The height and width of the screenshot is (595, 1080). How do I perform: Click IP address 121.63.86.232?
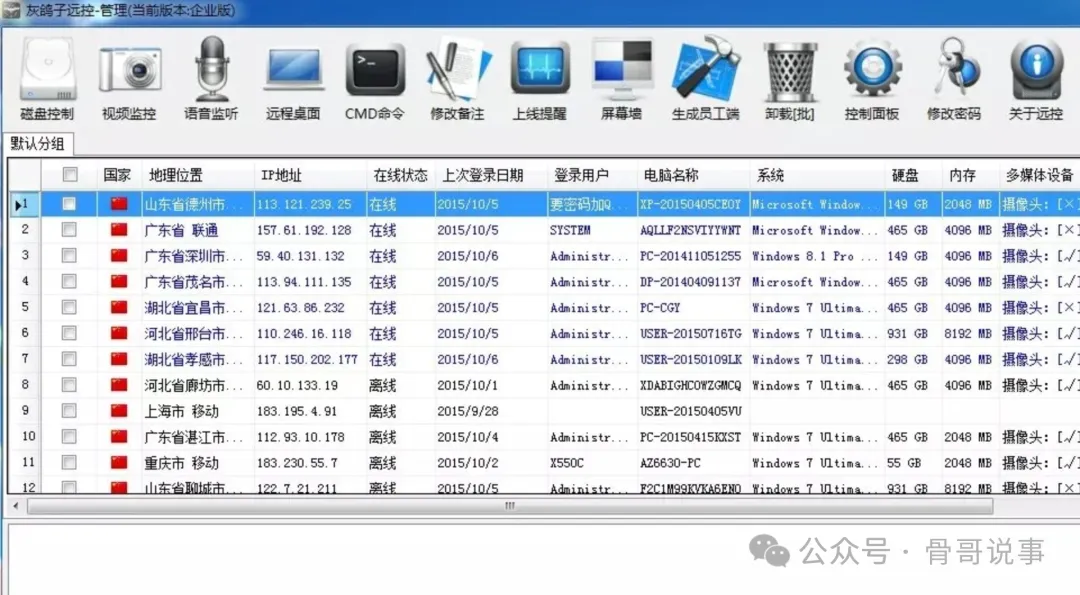coord(300,307)
